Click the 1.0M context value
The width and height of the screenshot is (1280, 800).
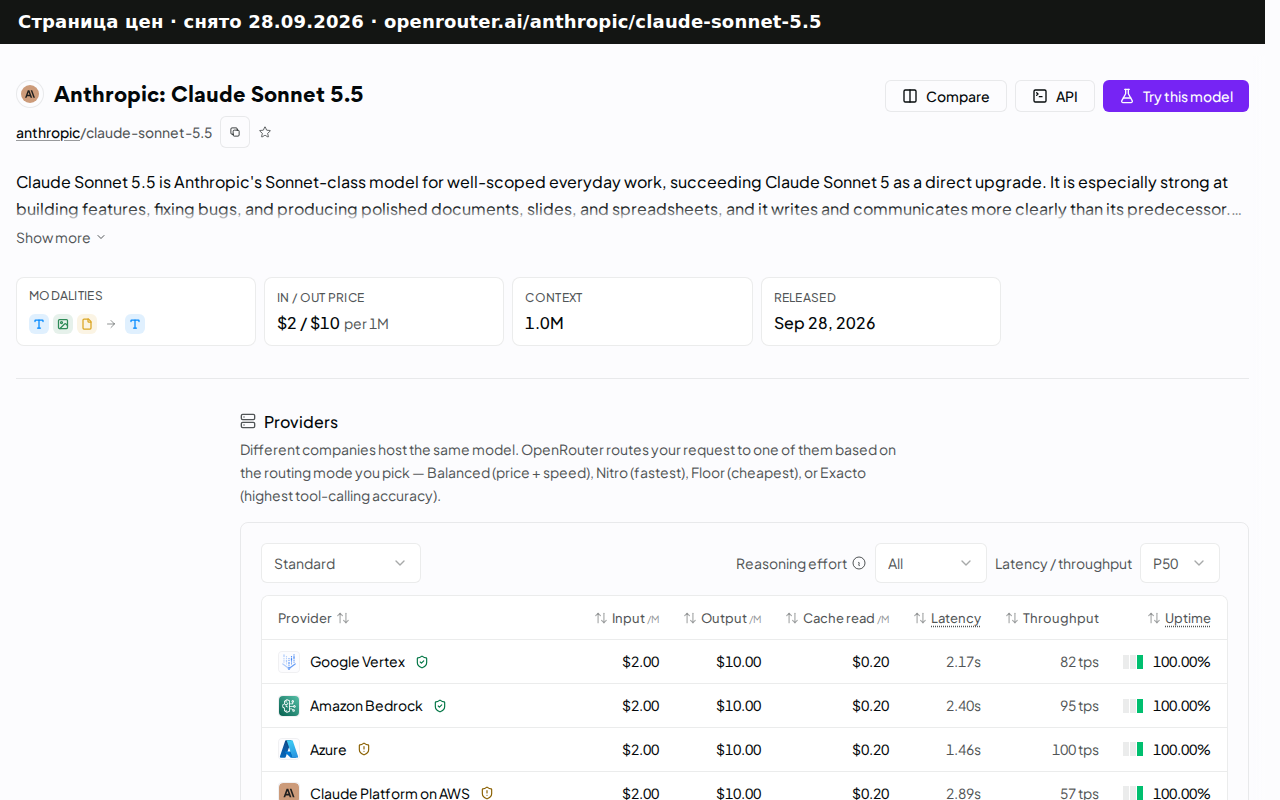[x=545, y=323]
